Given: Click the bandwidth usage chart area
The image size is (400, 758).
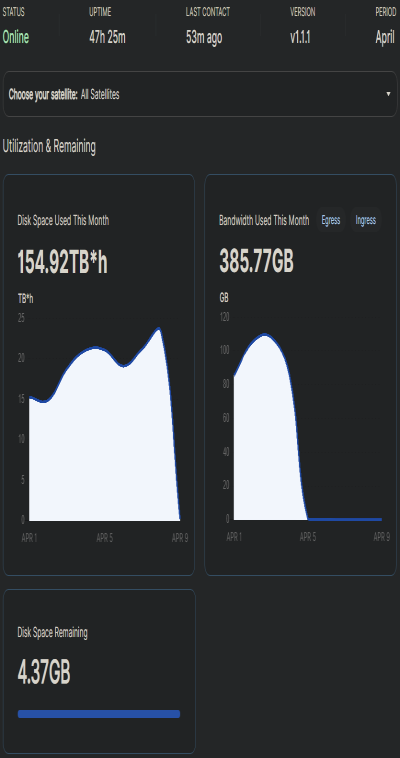Looking at the screenshot, I should [x=308, y=427].
